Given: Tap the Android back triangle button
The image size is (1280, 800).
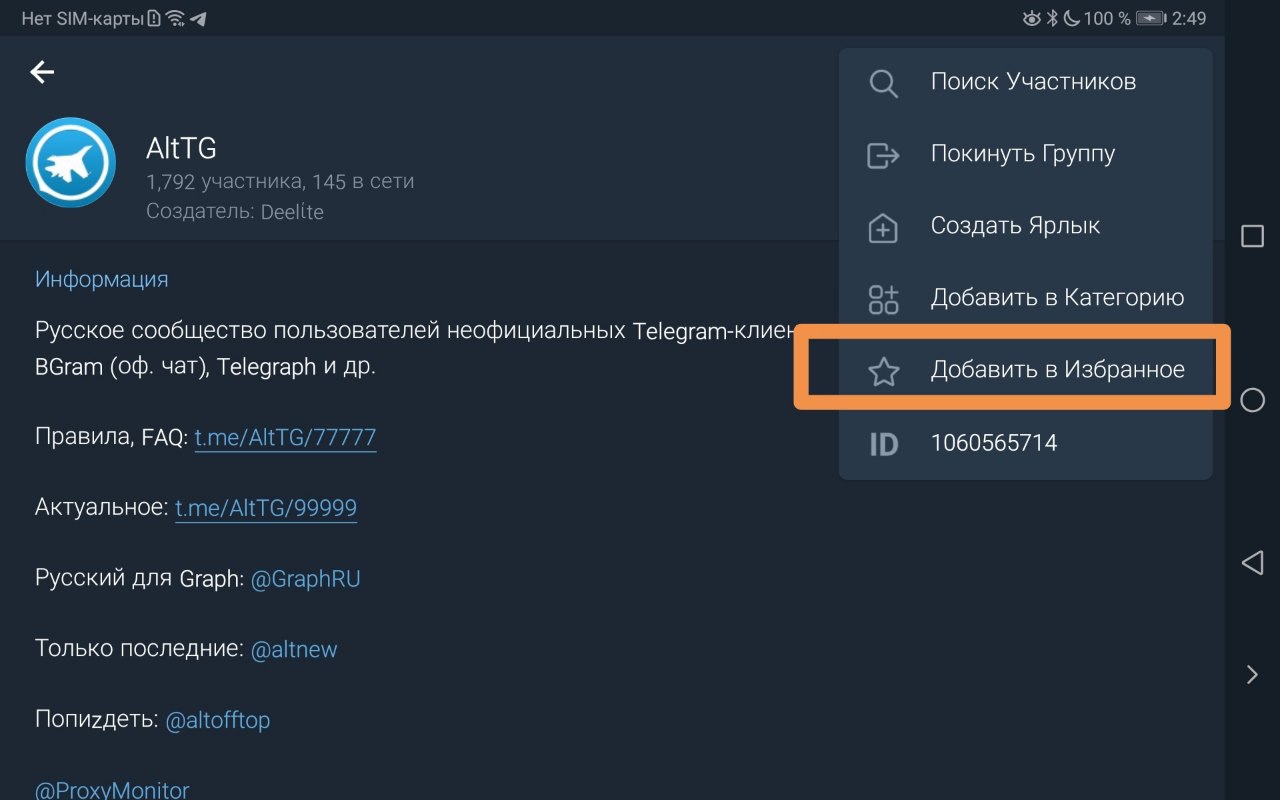Looking at the screenshot, I should [1252, 562].
